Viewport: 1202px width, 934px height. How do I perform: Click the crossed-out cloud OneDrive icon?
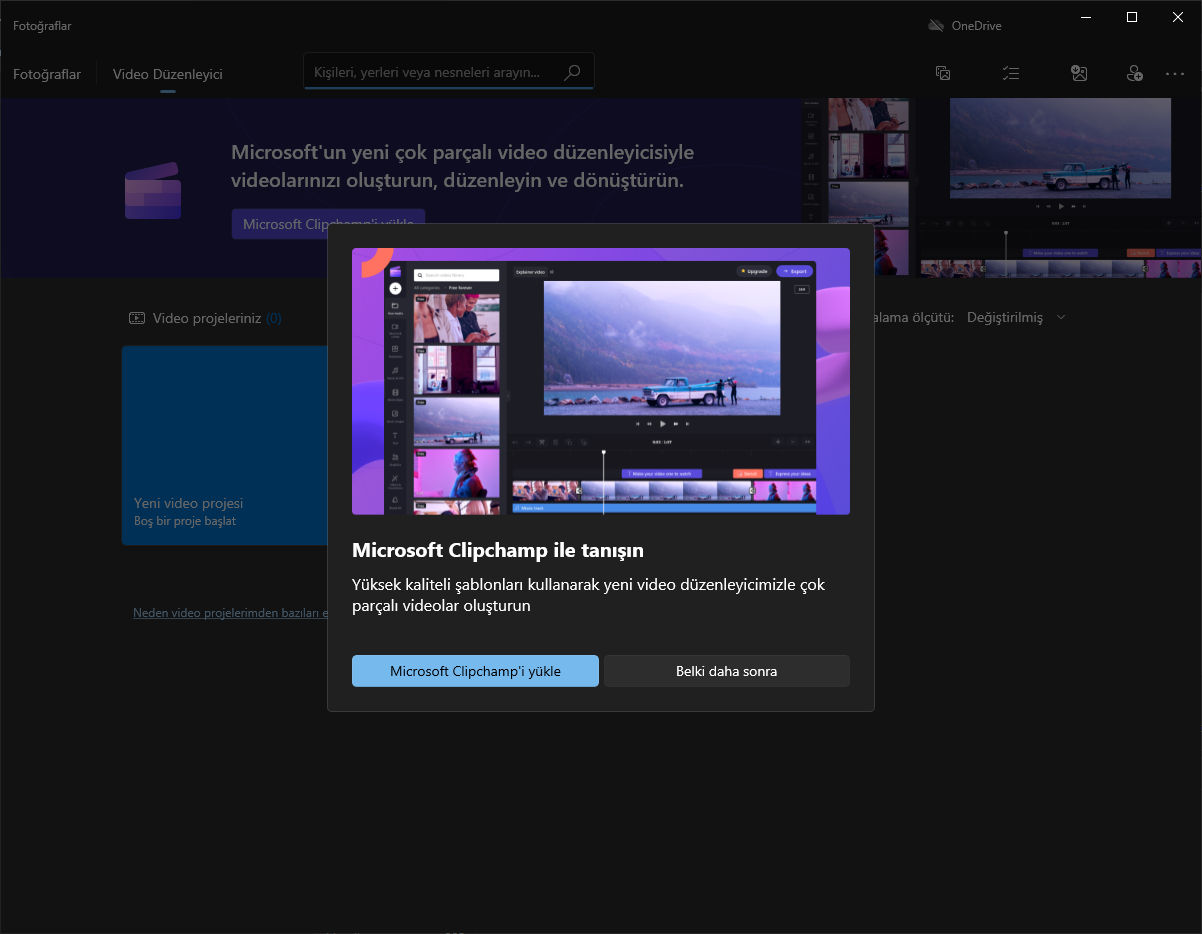coord(936,25)
